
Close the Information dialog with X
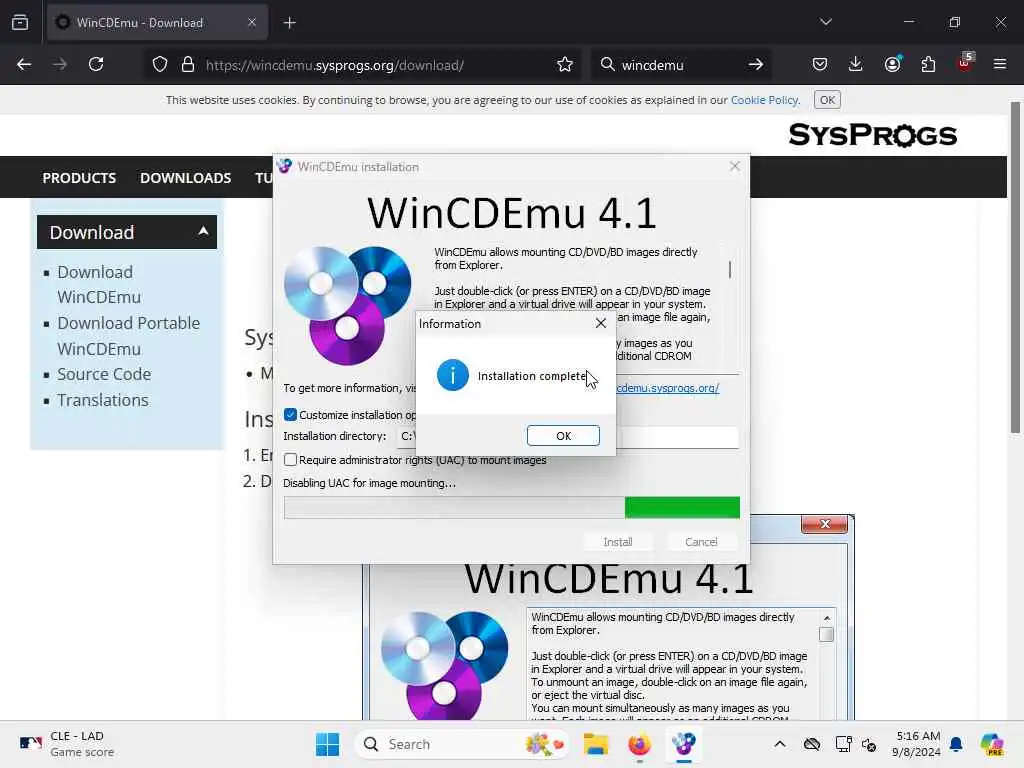(x=601, y=323)
